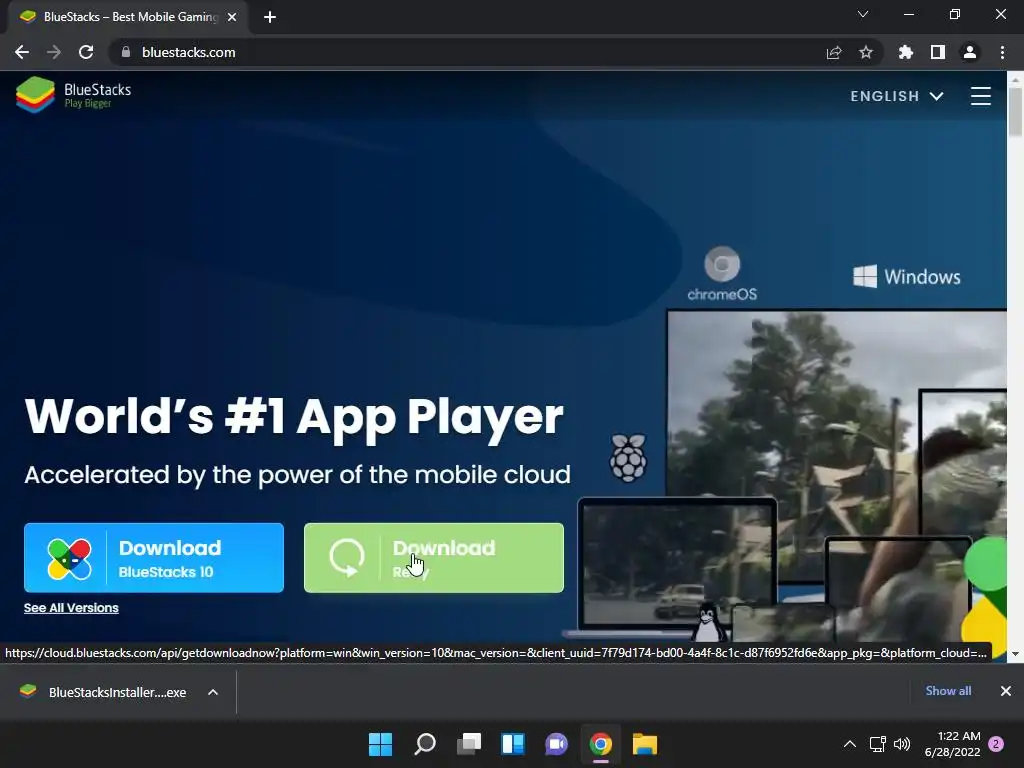Image resolution: width=1024 pixels, height=768 pixels.
Task: Click the green Download button
Action: [434, 558]
